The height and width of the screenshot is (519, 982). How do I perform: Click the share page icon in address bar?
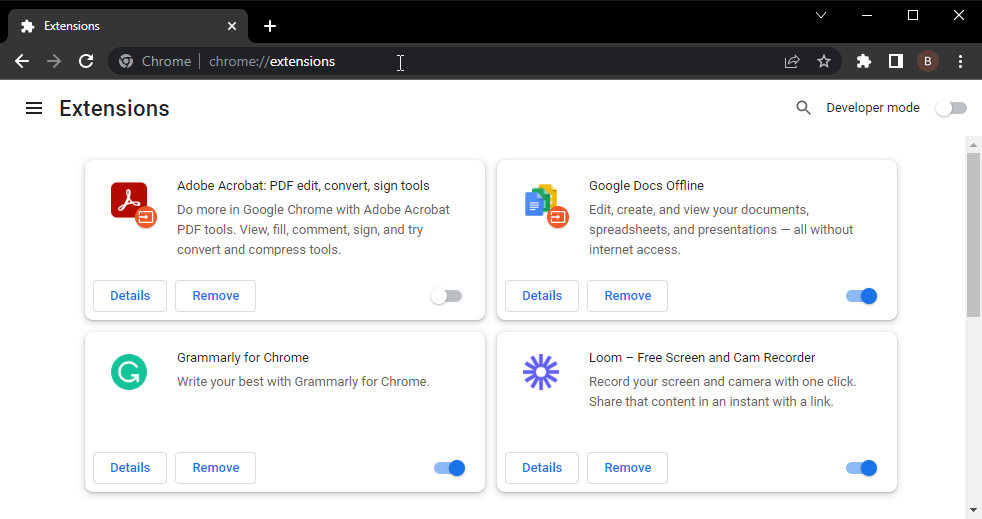(792, 61)
